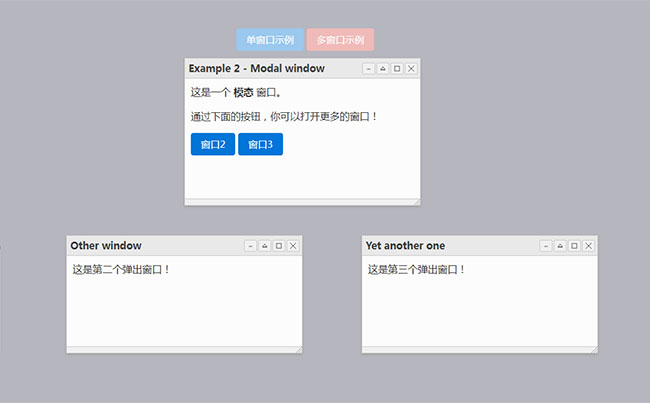Click the resize grip of Other window

click(298, 349)
